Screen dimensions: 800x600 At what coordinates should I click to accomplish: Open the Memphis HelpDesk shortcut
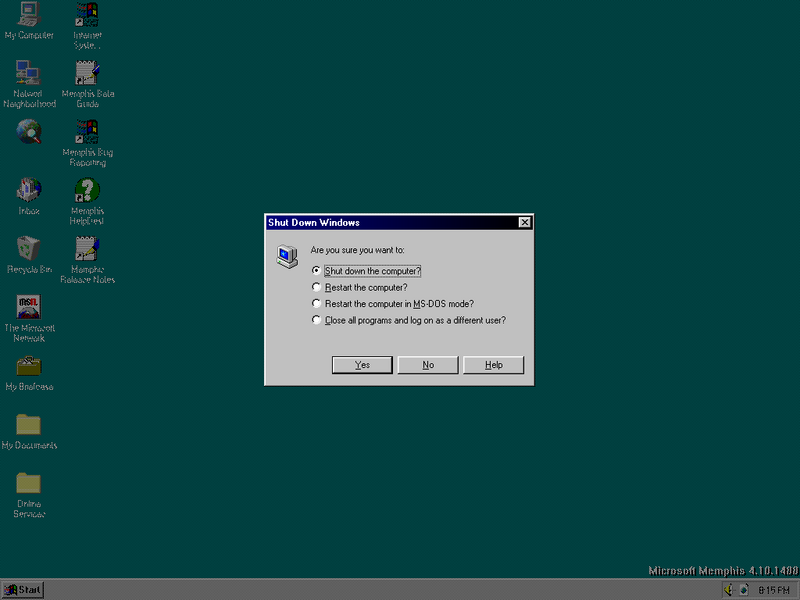pos(87,190)
